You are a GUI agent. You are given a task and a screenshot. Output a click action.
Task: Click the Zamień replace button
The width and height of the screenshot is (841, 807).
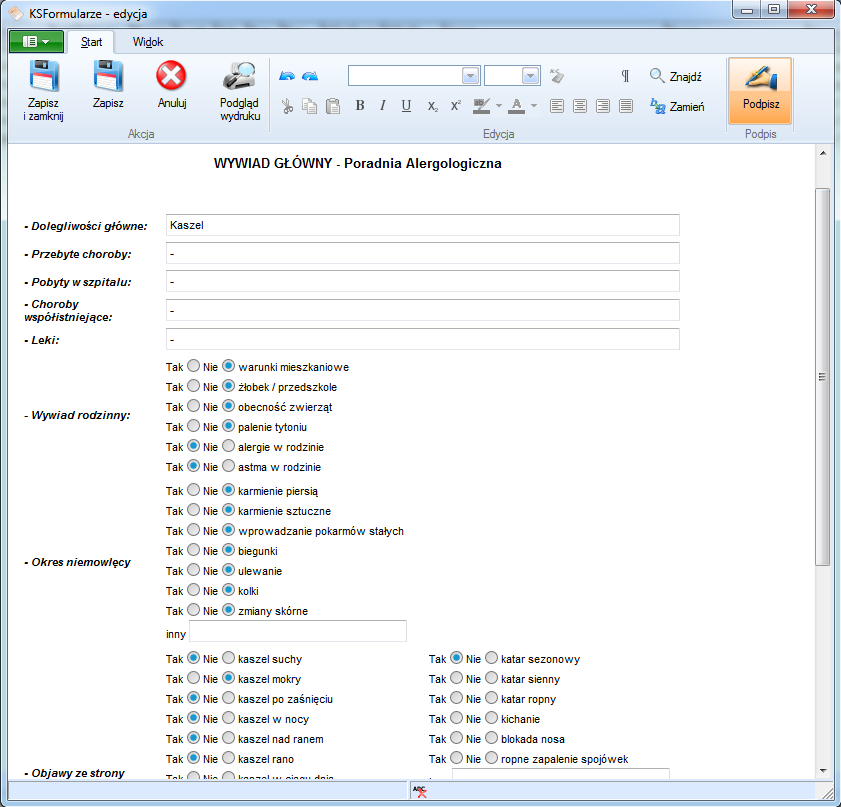pos(676,106)
